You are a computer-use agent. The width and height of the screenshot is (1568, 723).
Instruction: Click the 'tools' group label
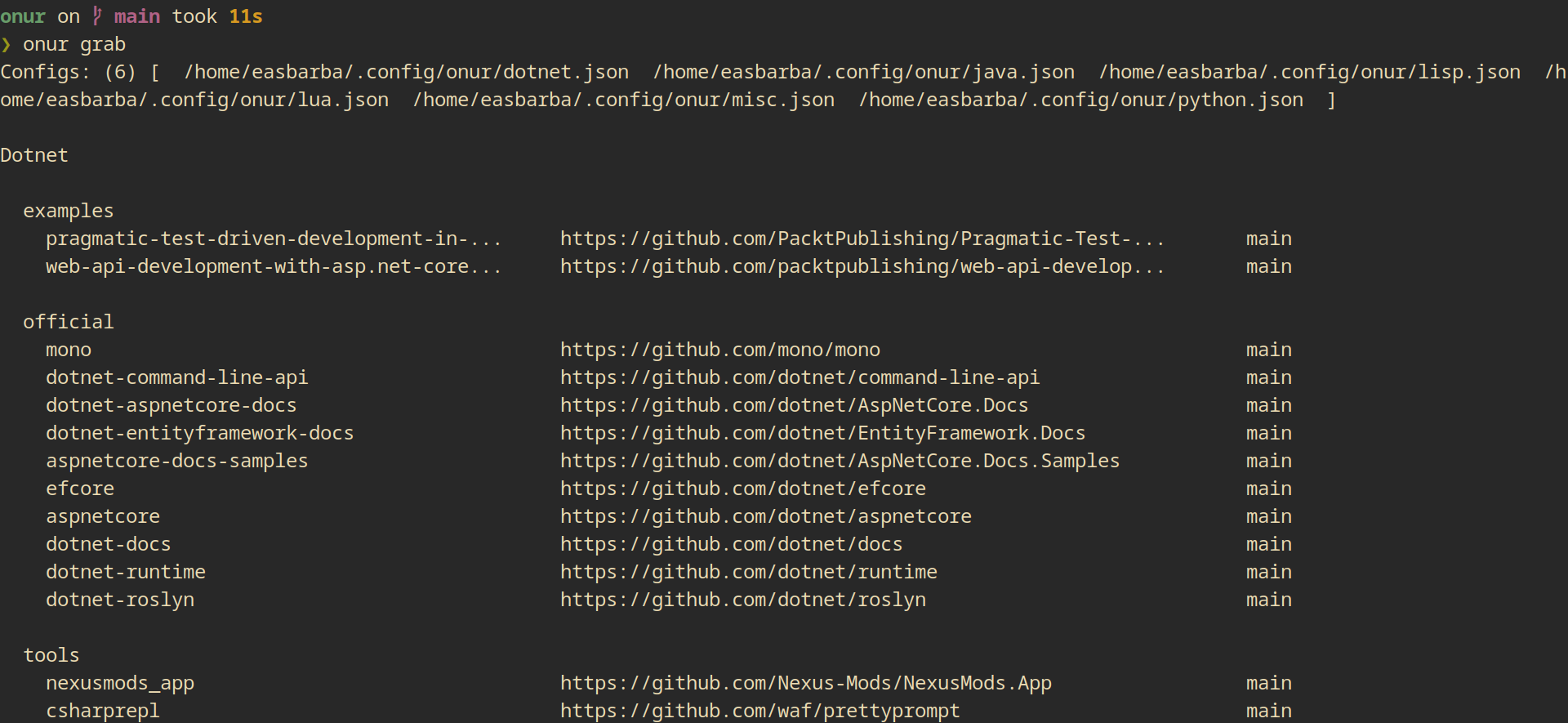[51, 655]
